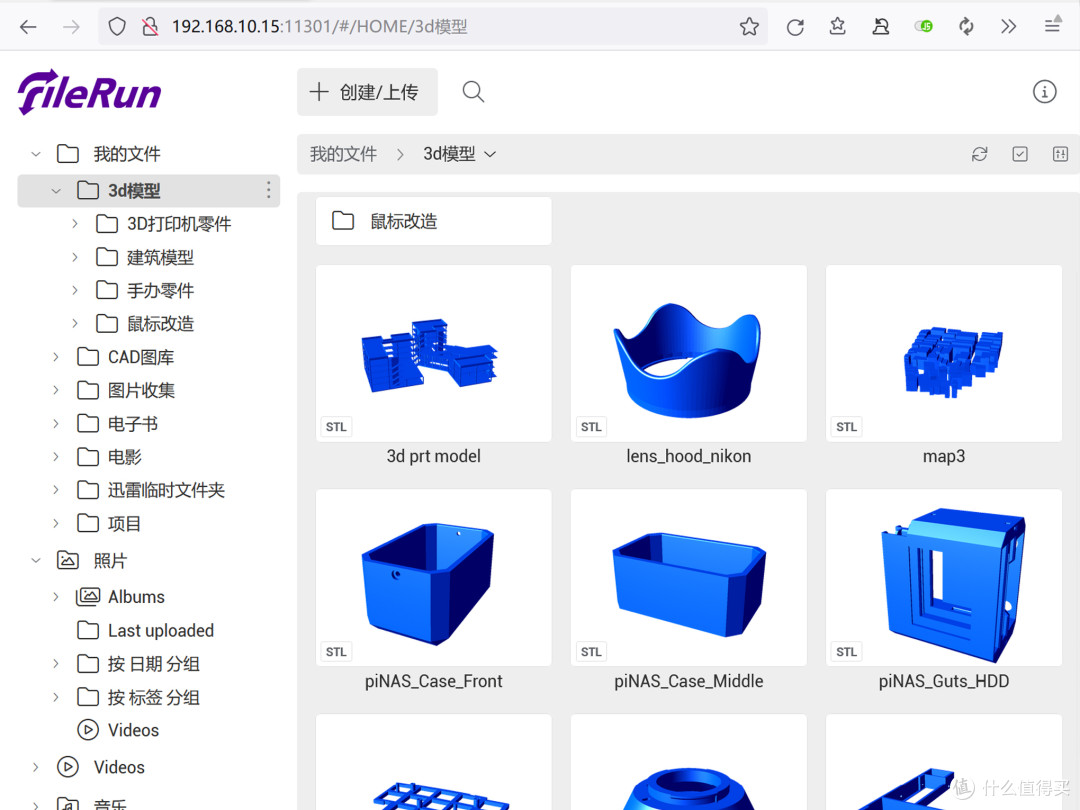Expand the CAD图库 folder
1080x810 pixels.
pyautogui.click(x=56, y=357)
